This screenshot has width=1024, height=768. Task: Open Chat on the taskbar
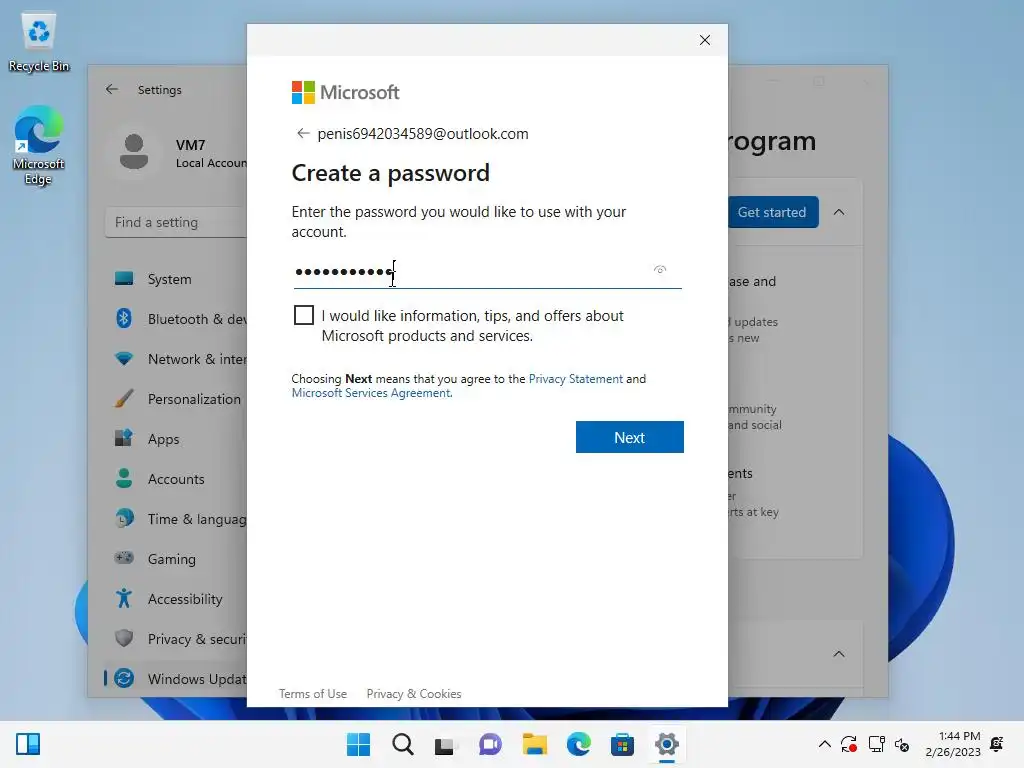(x=490, y=744)
